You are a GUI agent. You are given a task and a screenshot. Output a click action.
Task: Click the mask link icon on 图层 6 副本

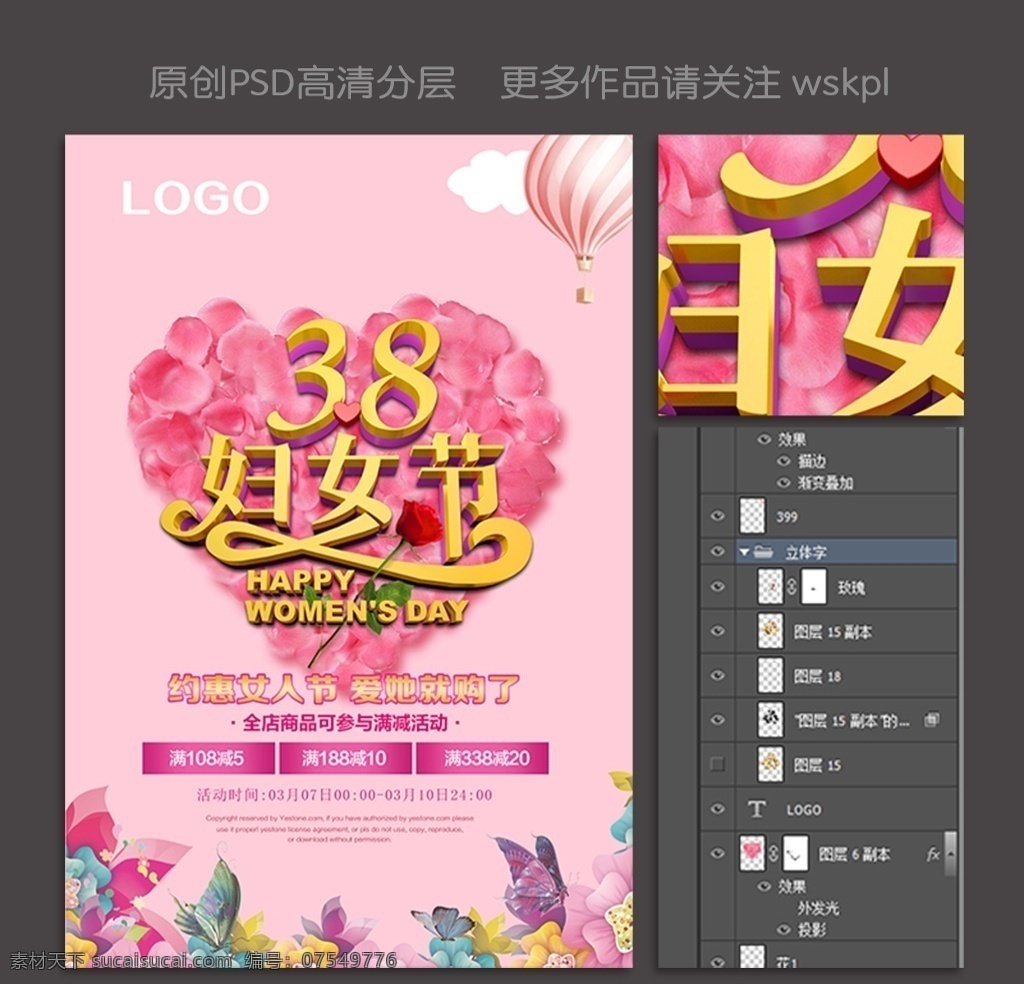(774, 853)
